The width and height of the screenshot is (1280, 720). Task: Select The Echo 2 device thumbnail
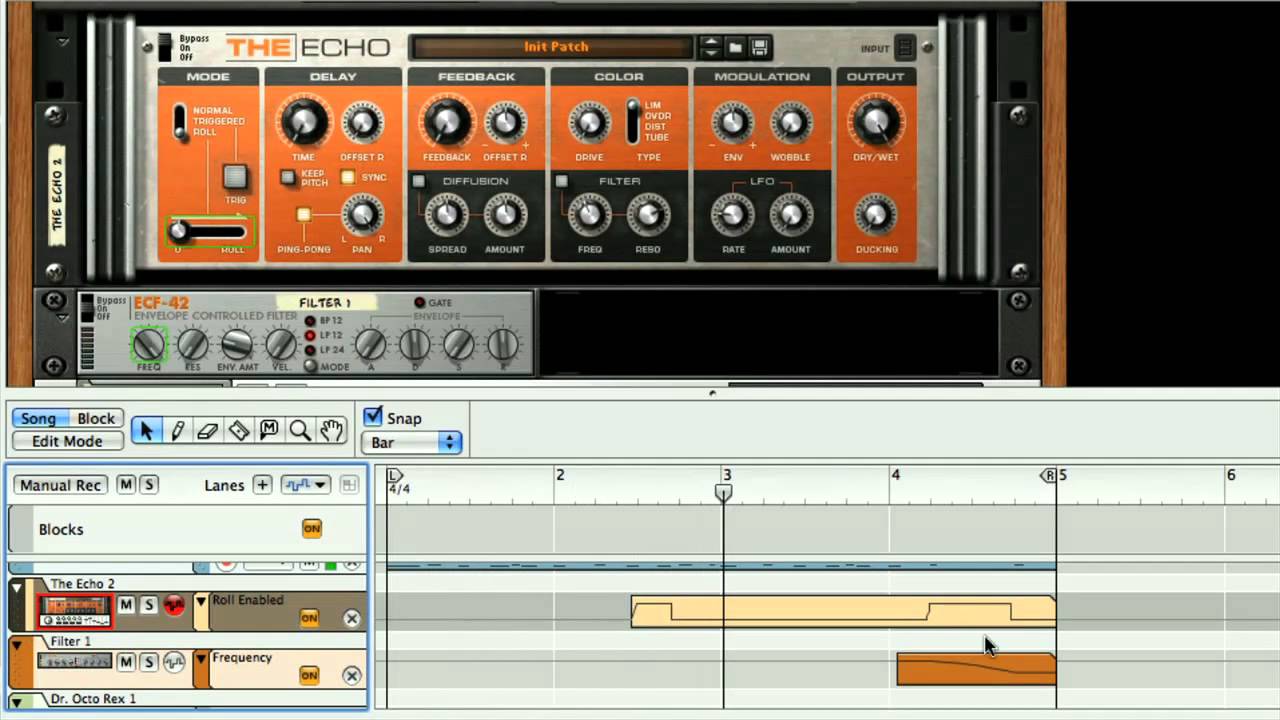coord(75,611)
